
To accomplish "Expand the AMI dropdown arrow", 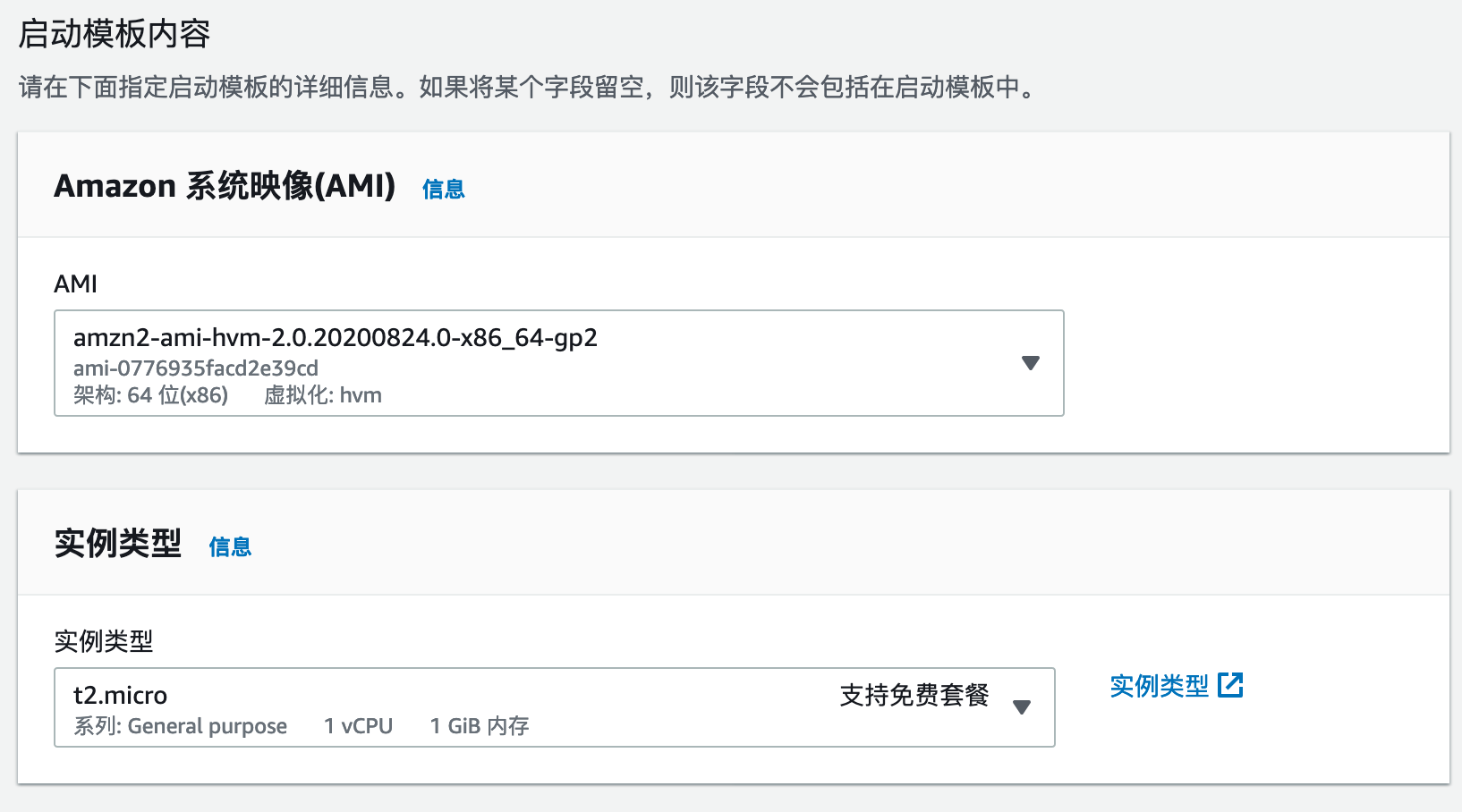I will pyautogui.click(x=1031, y=363).
